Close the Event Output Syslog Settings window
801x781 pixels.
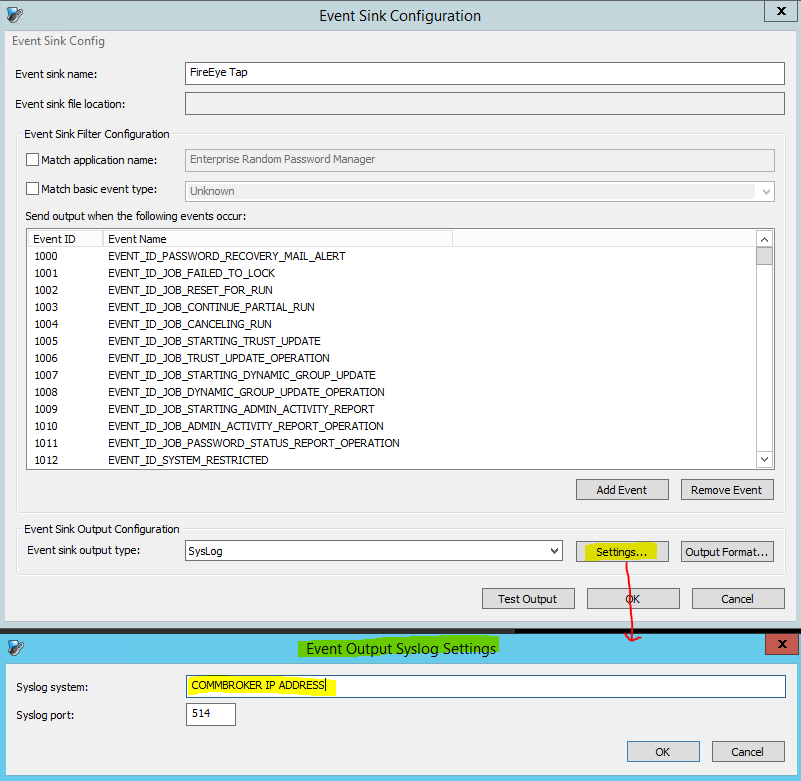pyautogui.click(x=782, y=644)
